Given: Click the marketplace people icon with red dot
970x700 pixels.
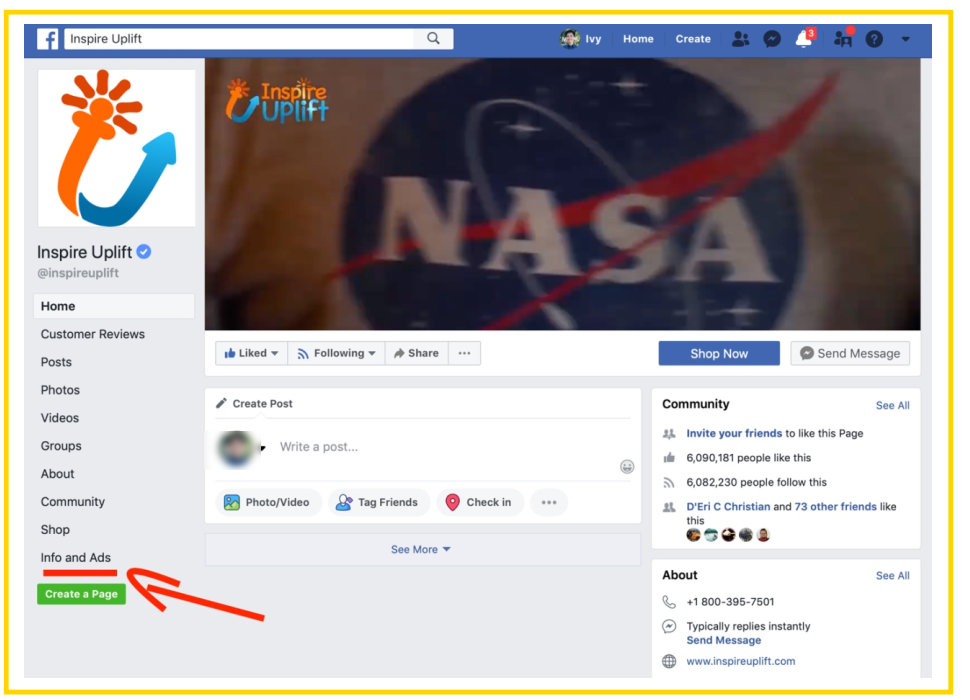Looking at the screenshot, I should coord(843,38).
